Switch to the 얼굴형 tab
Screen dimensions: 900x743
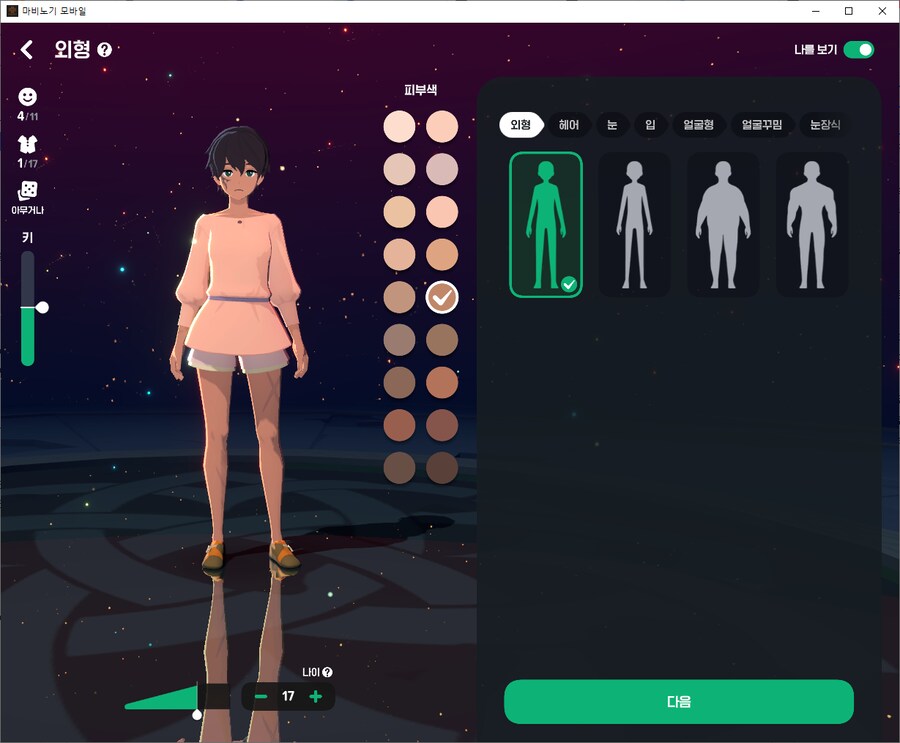pyautogui.click(x=699, y=125)
